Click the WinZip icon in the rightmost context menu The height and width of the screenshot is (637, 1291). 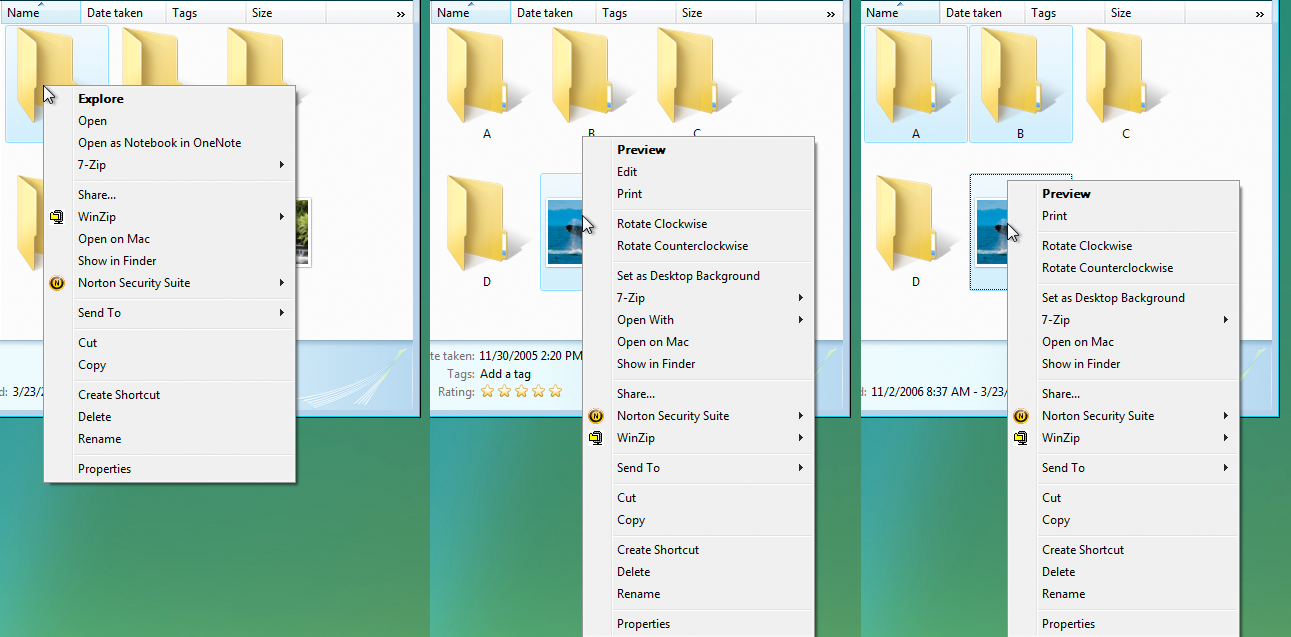pos(1021,437)
